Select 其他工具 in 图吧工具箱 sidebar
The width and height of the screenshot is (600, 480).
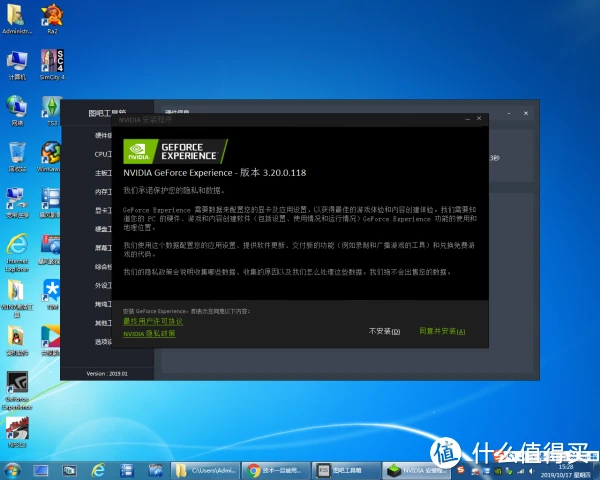[103, 323]
